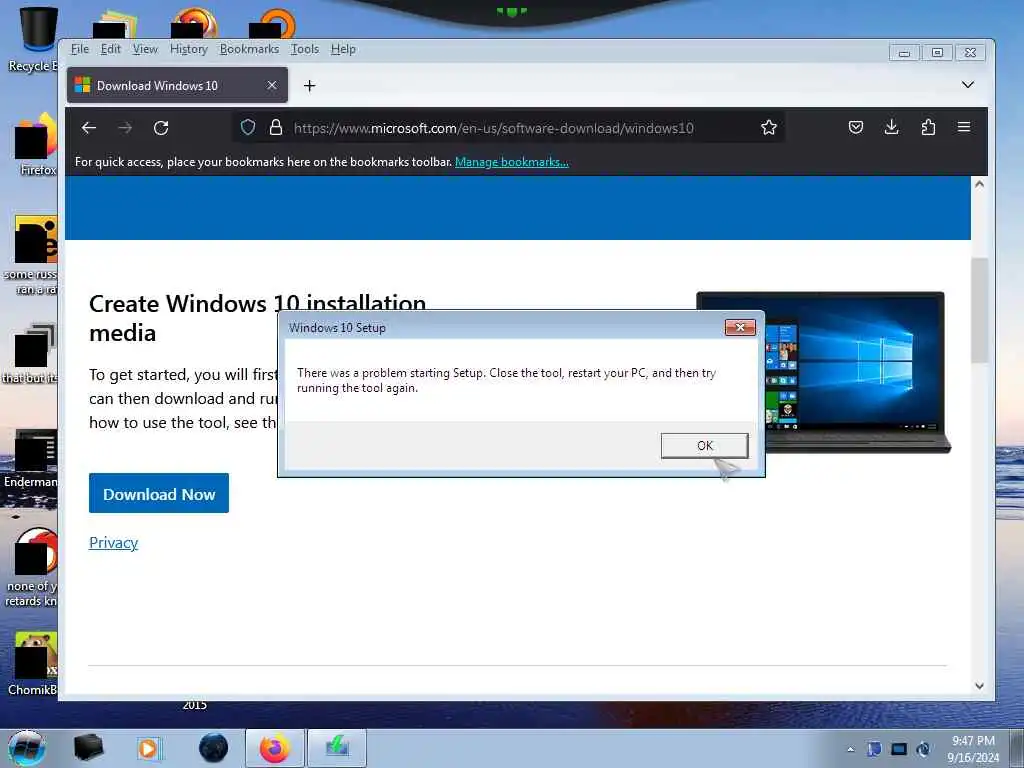Screen dimensions: 1024x768
Task: Open the File menu
Action: point(80,49)
